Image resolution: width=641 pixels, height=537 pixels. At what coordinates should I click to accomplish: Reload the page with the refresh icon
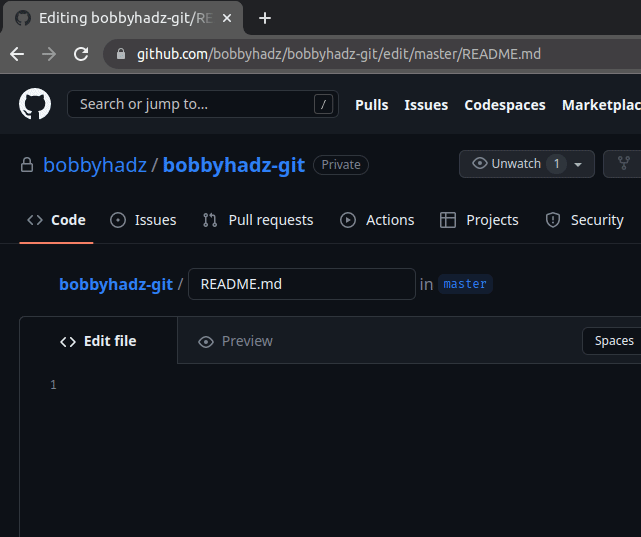point(81,54)
